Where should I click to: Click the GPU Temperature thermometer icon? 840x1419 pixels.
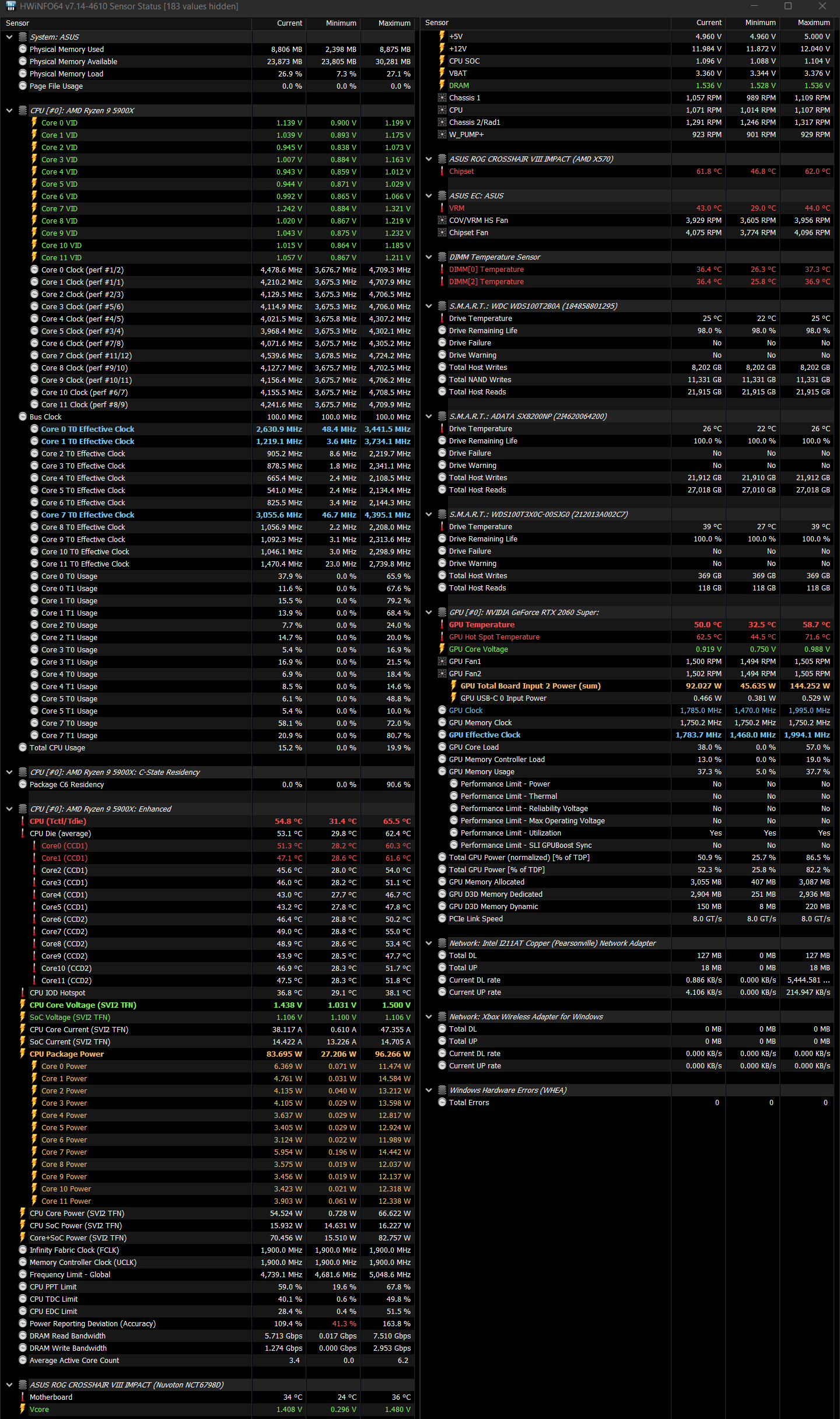point(442,624)
